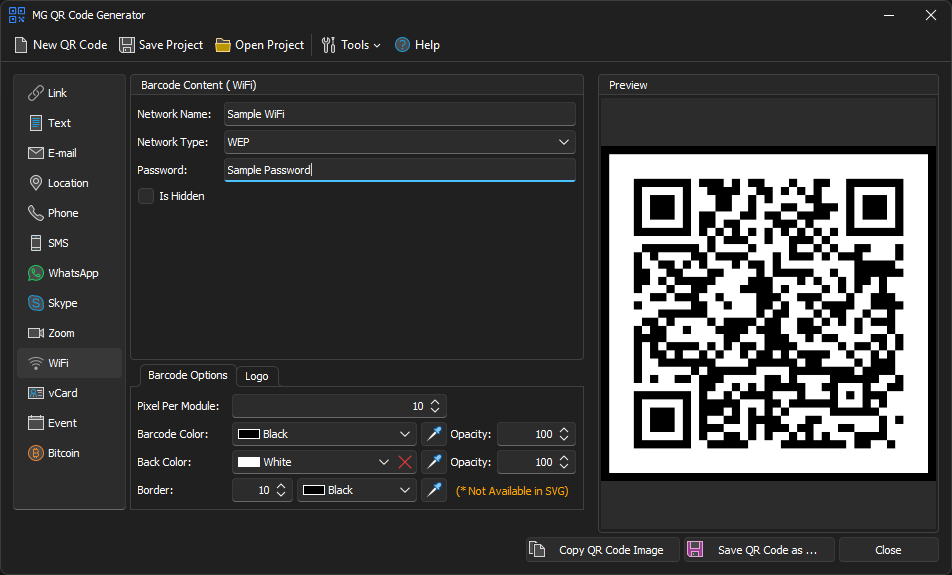Adjust the Pixel Per Module stepper arrows
Screen dimensions: 952x575
click(435, 406)
